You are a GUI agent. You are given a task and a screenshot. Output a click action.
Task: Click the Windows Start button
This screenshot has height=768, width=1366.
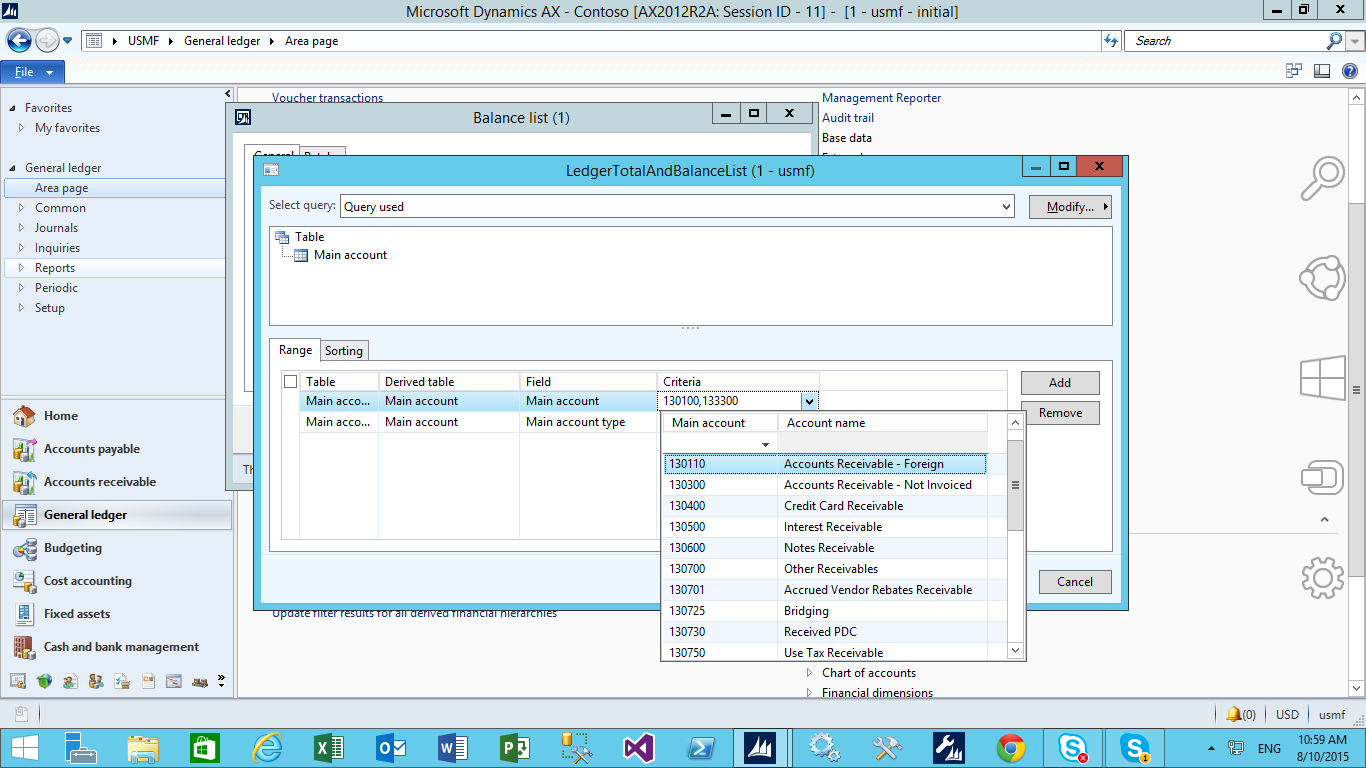[x=24, y=747]
